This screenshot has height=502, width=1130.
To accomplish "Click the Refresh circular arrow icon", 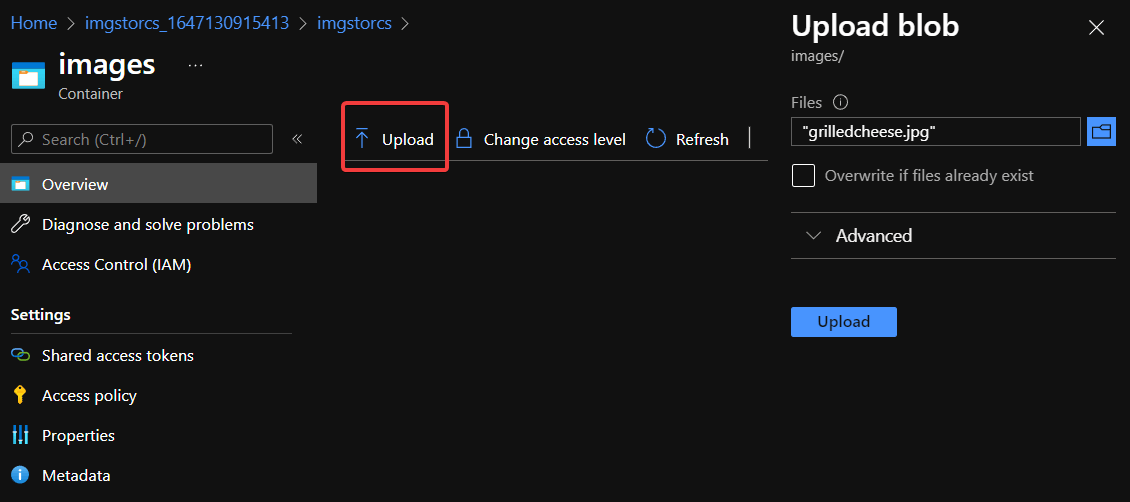I will coord(656,139).
